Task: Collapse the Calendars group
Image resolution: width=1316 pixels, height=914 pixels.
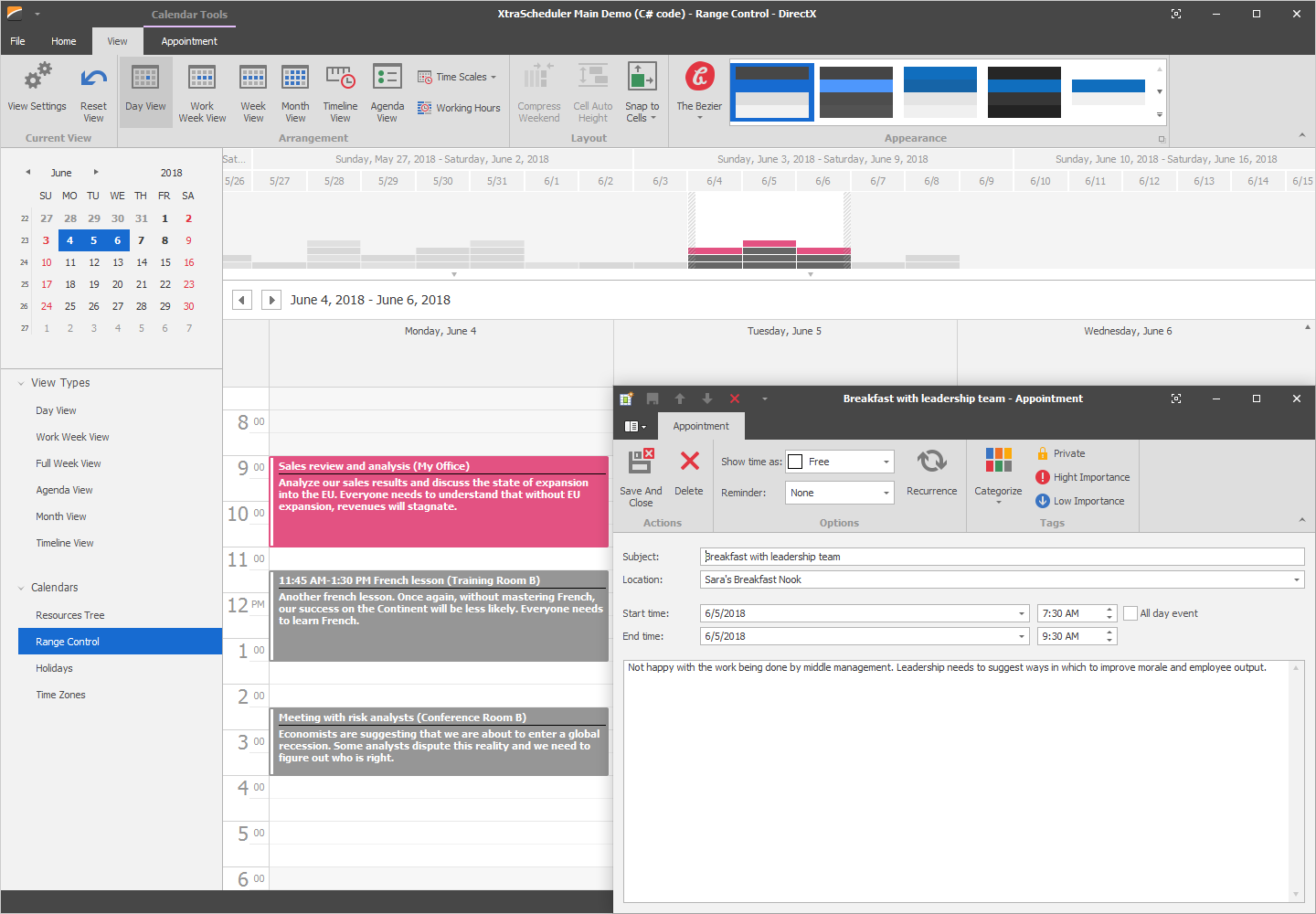Action: pos(21,588)
